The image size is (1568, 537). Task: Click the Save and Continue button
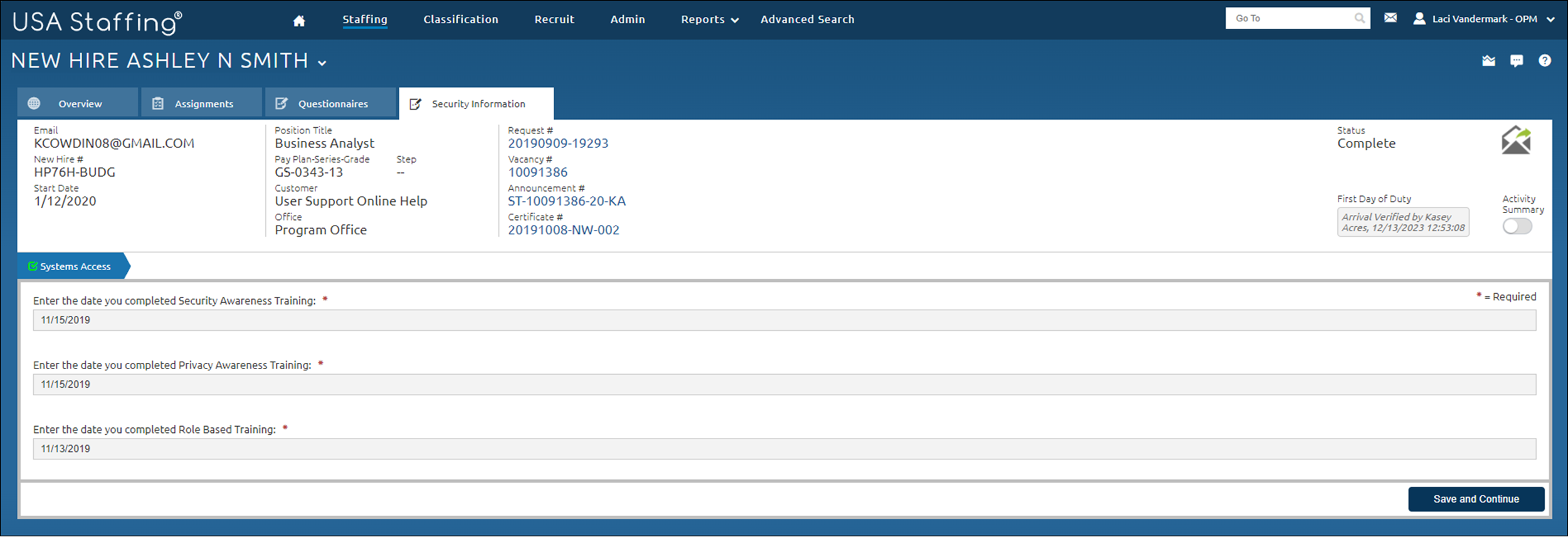coord(1476,499)
